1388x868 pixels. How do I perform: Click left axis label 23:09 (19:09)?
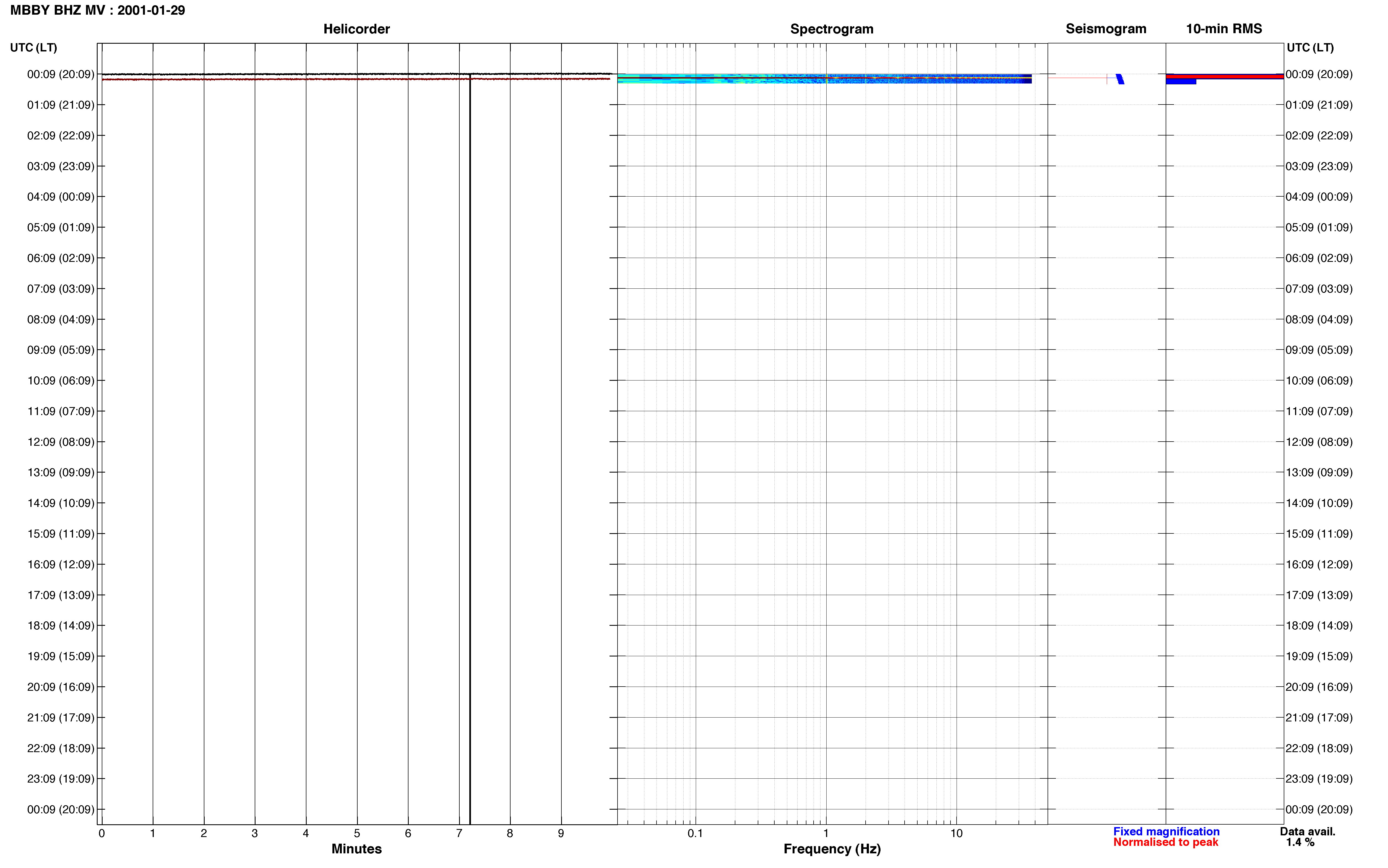61,779
